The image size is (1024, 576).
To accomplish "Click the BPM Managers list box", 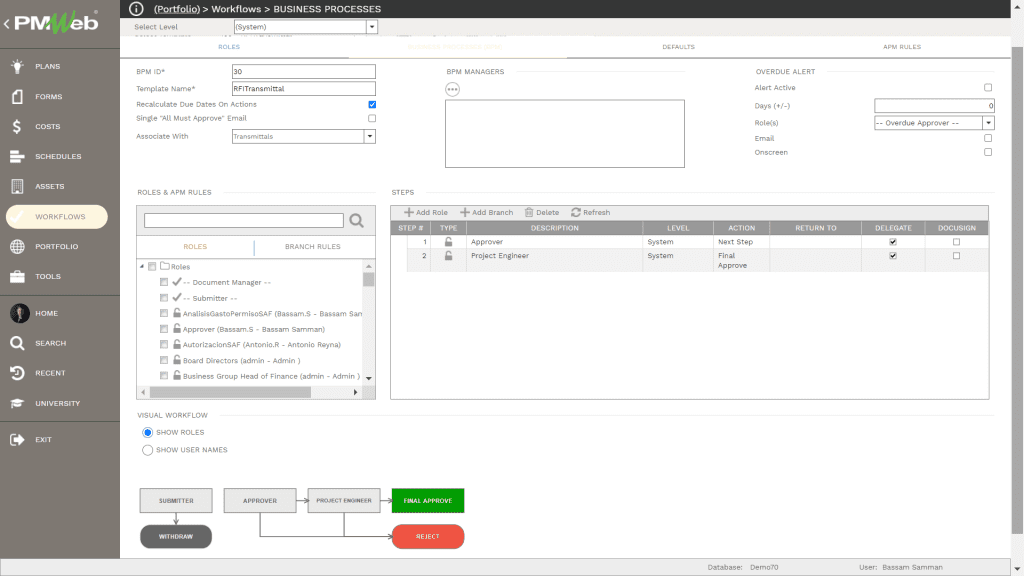I will click(x=565, y=134).
